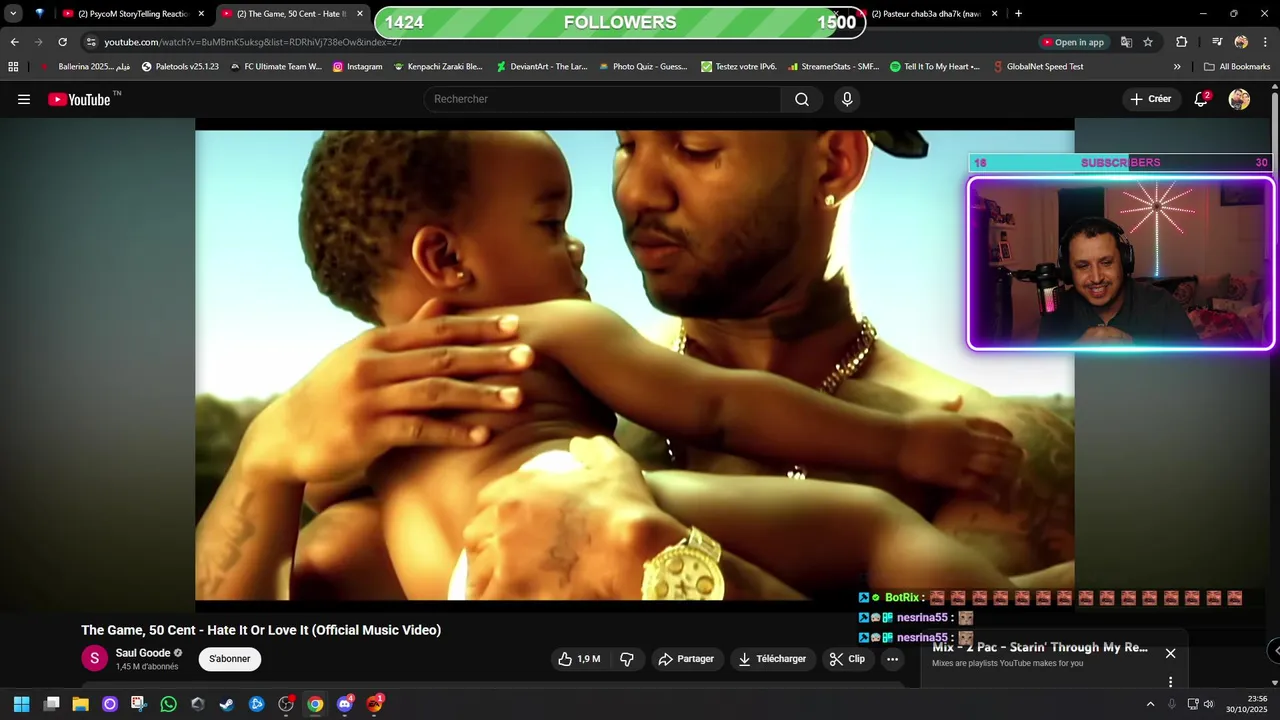Open Task View on the taskbar
Viewport: 1280px width, 720px height.
click(51, 704)
